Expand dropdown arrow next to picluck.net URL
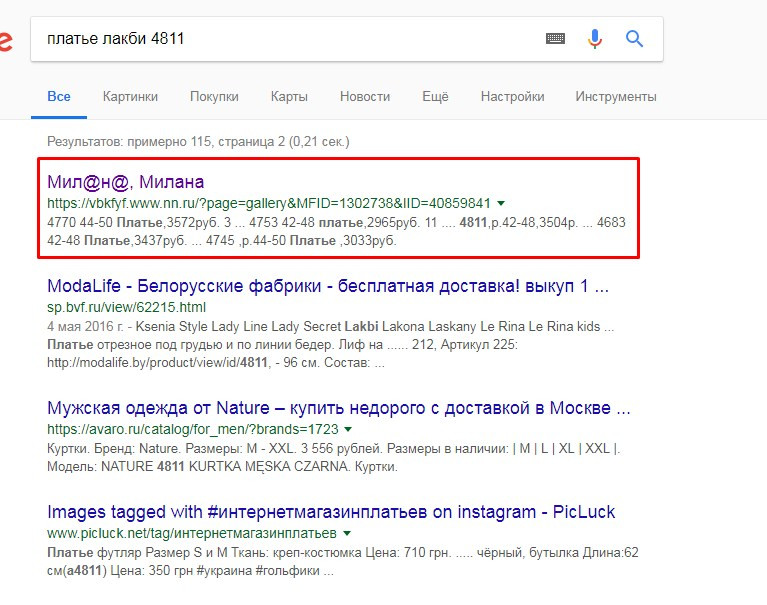 [x=347, y=533]
